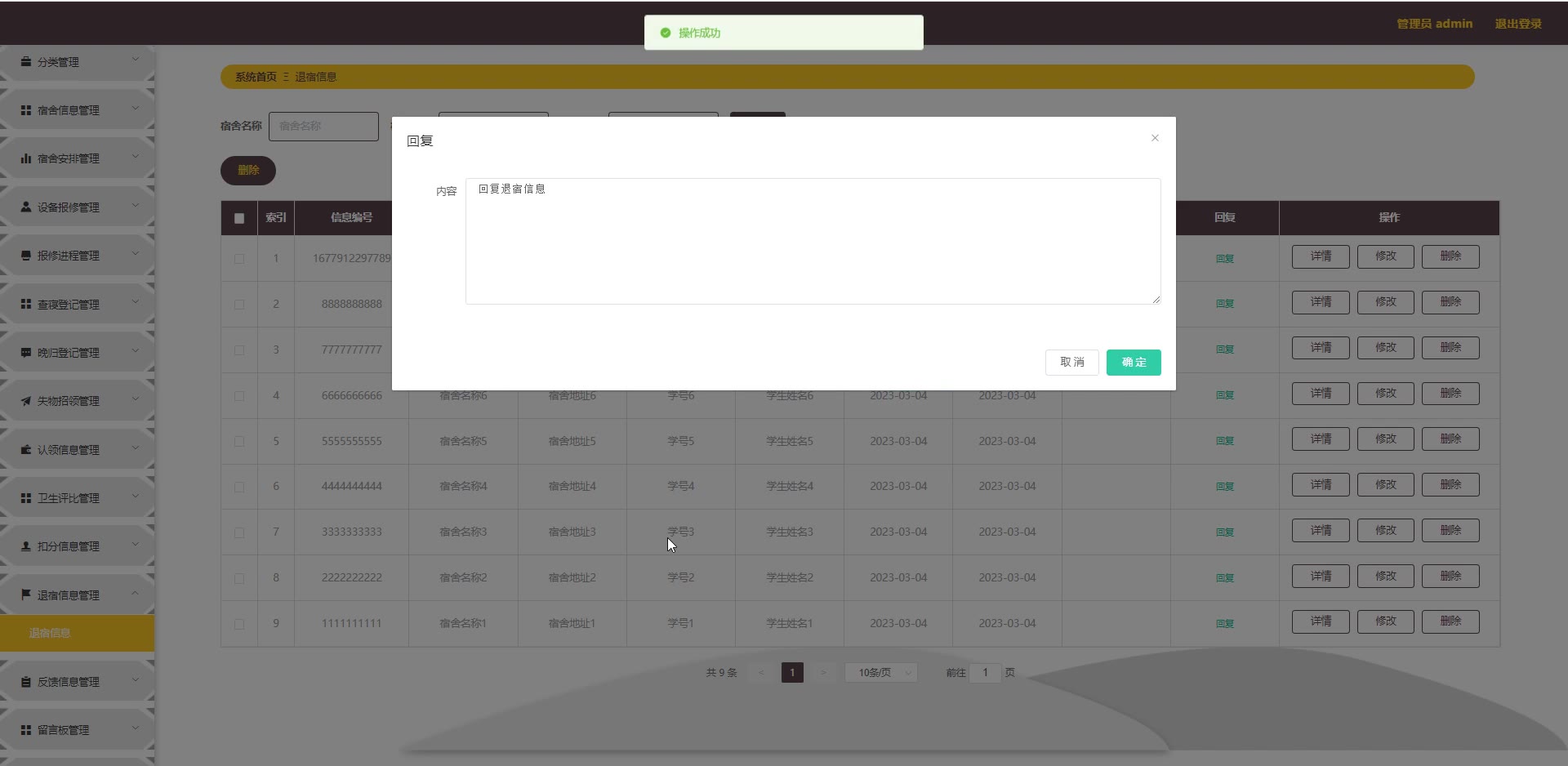
Task: Toggle the select-all checkbox in table header
Action: (239, 218)
